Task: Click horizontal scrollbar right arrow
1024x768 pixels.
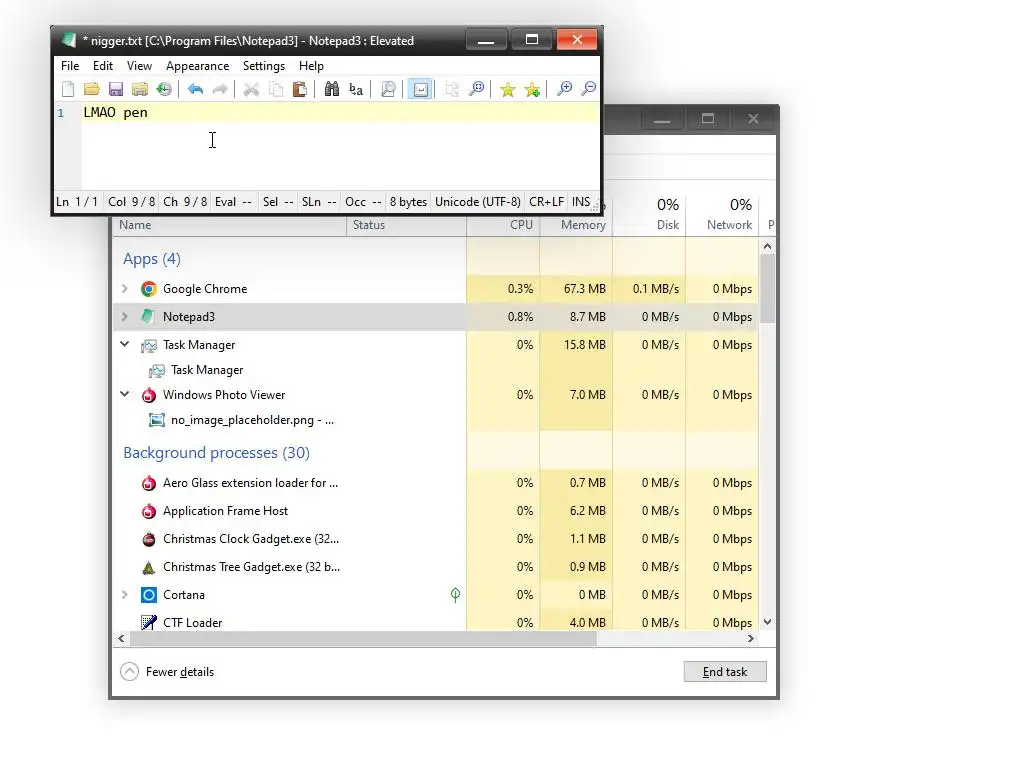Action: pos(750,639)
